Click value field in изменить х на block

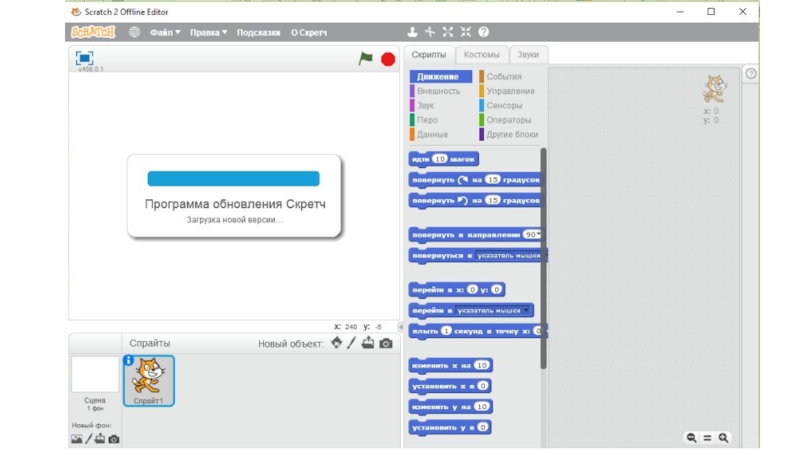482,365
